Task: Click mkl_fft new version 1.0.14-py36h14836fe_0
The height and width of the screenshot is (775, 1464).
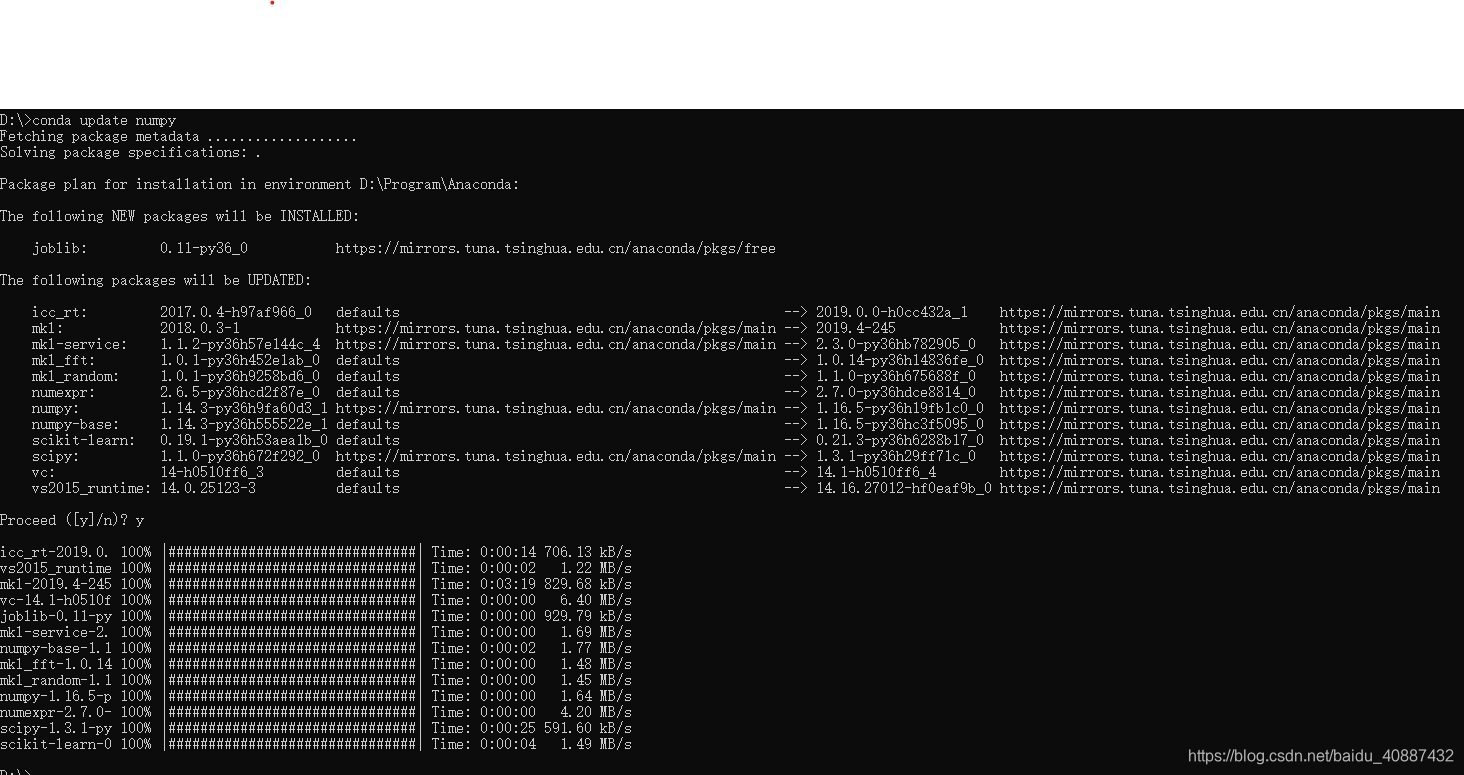Action: point(900,360)
